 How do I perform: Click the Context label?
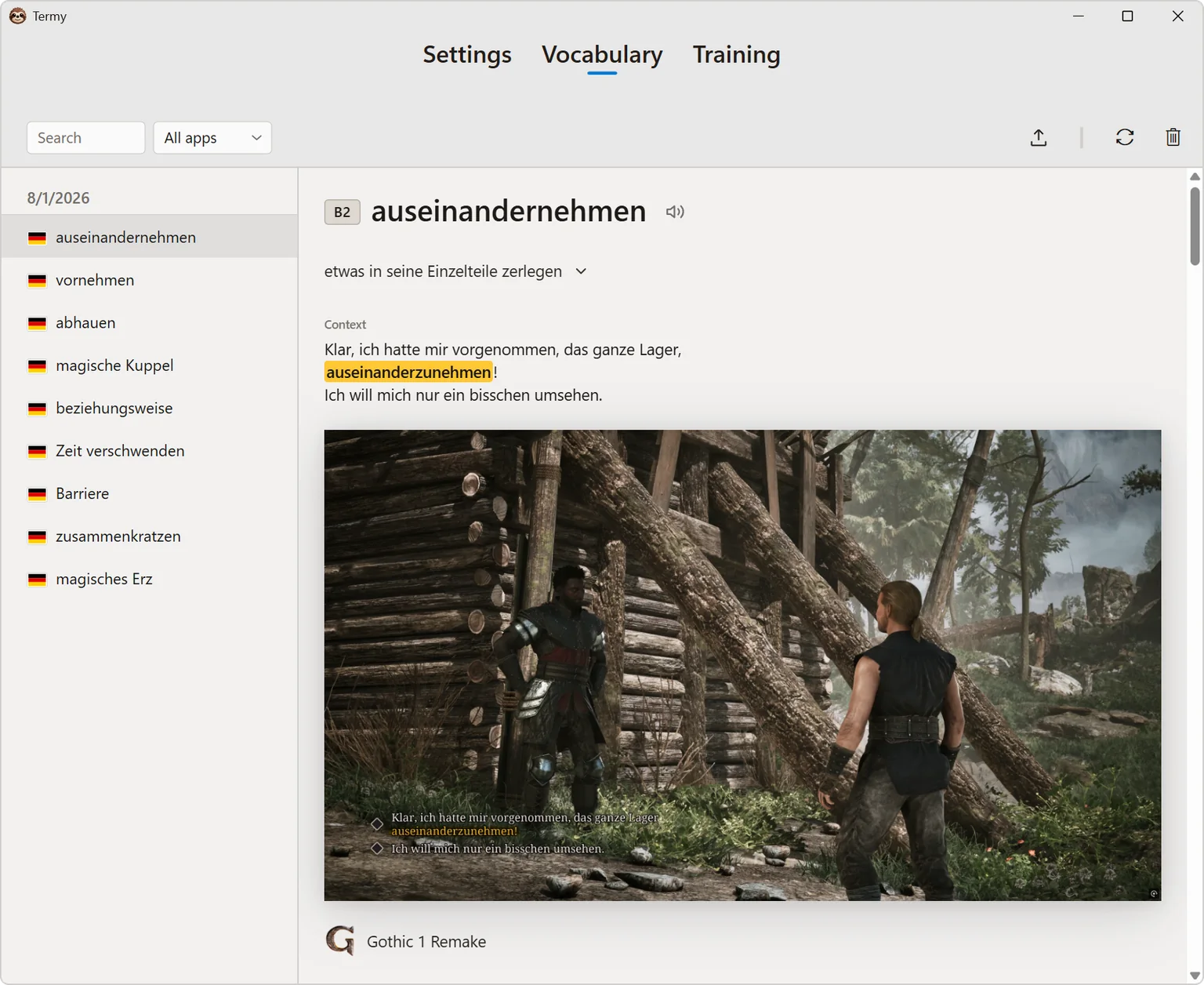click(345, 325)
